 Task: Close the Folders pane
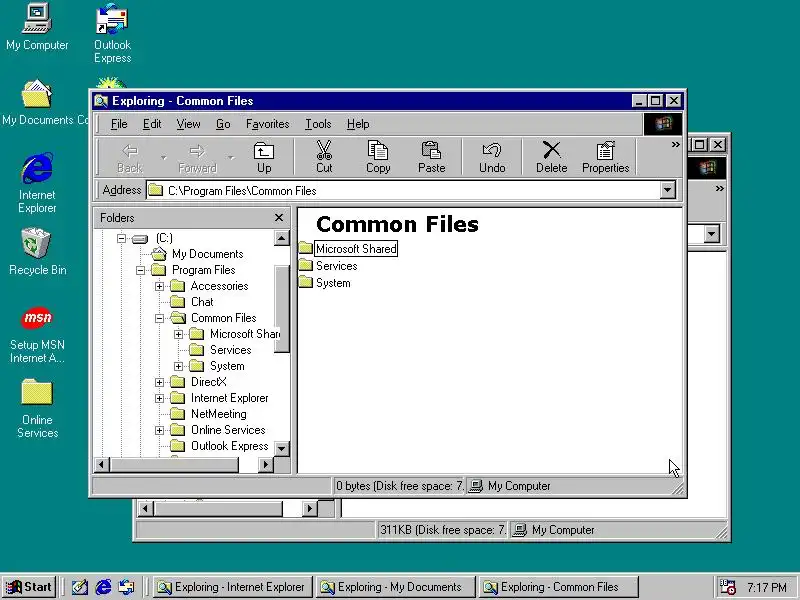[x=279, y=218]
